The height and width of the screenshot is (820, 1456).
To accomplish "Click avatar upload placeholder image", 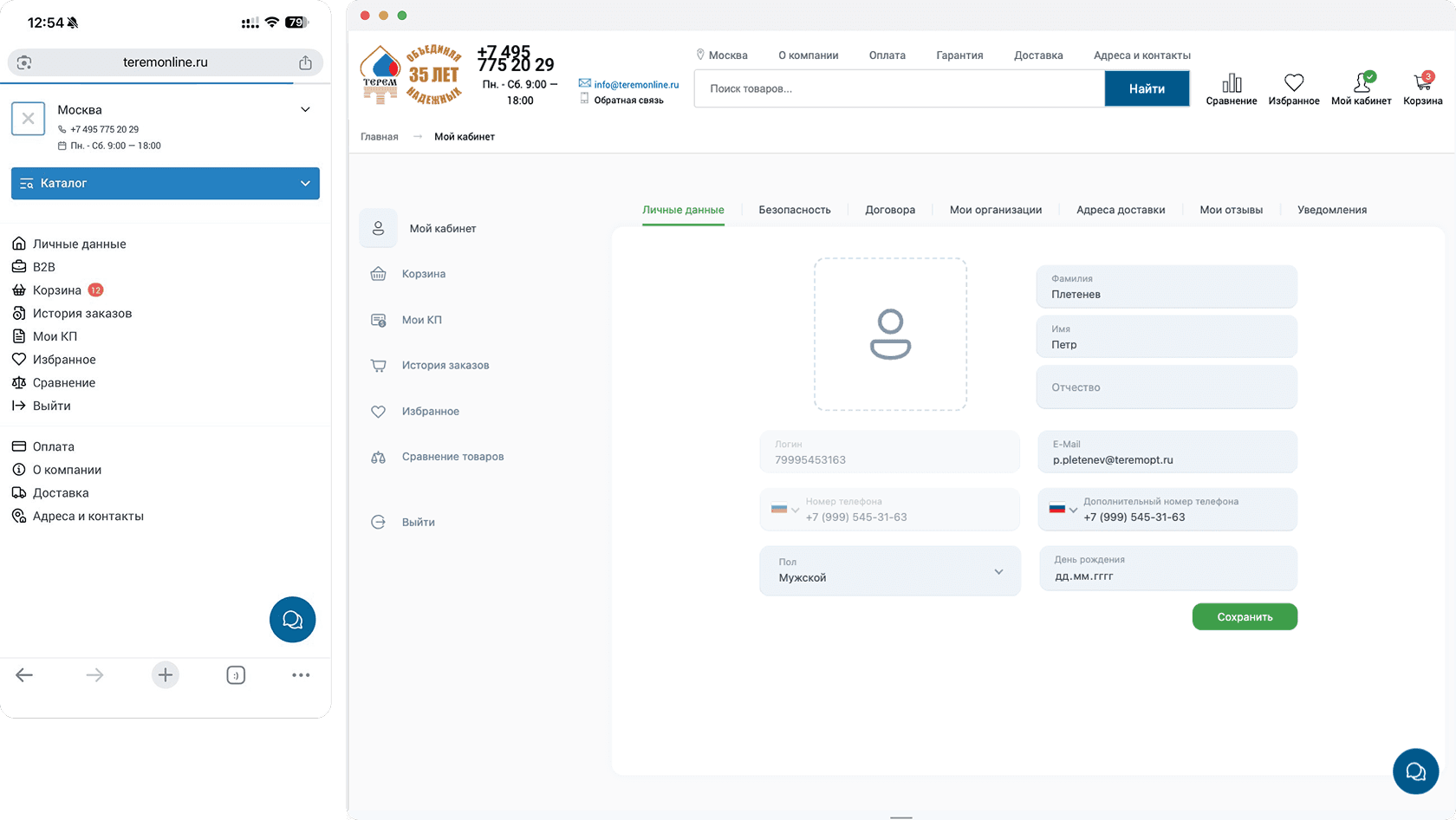I will (x=890, y=334).
